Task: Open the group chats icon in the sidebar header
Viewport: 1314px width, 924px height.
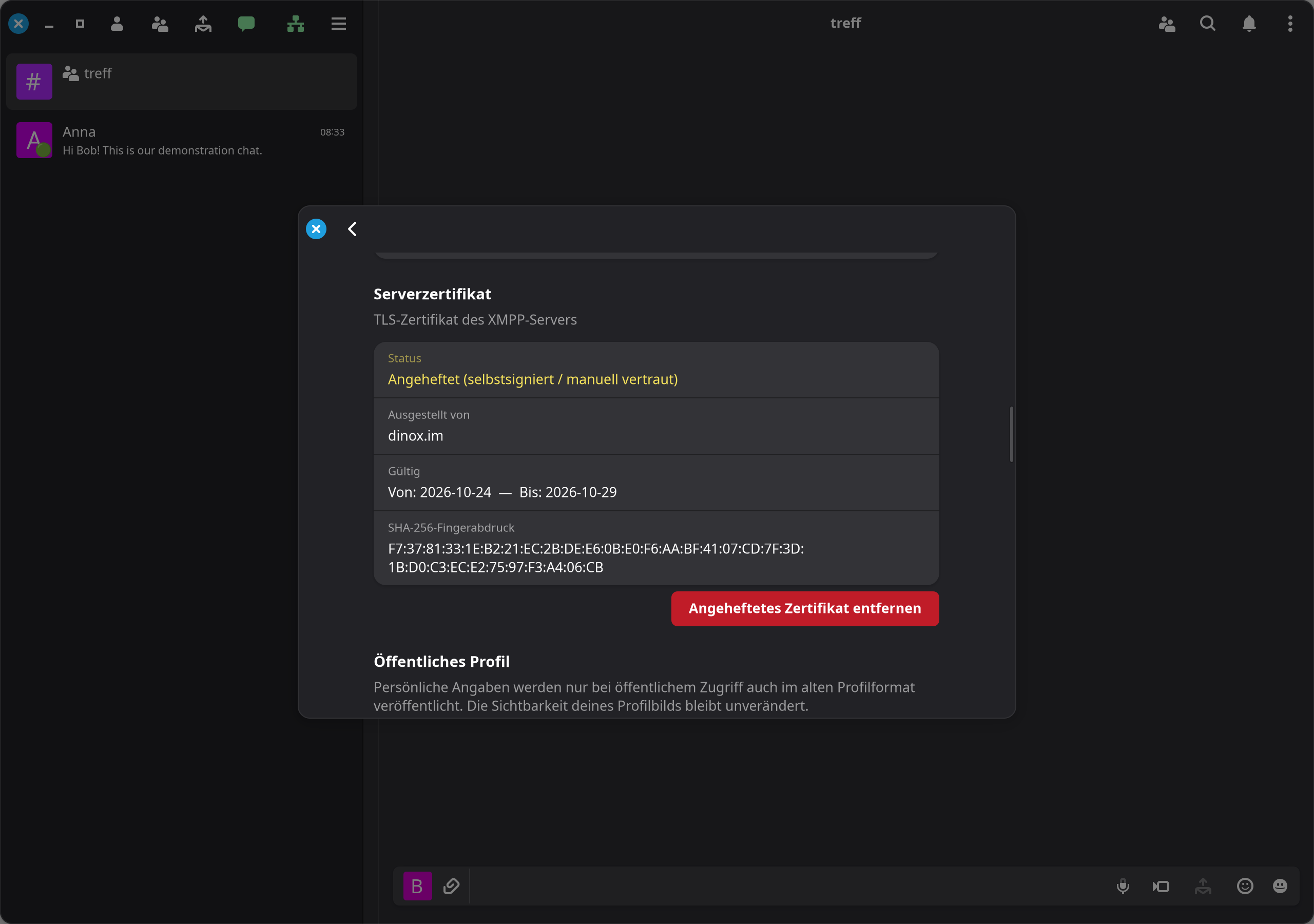Action: (x=160, y=24)
